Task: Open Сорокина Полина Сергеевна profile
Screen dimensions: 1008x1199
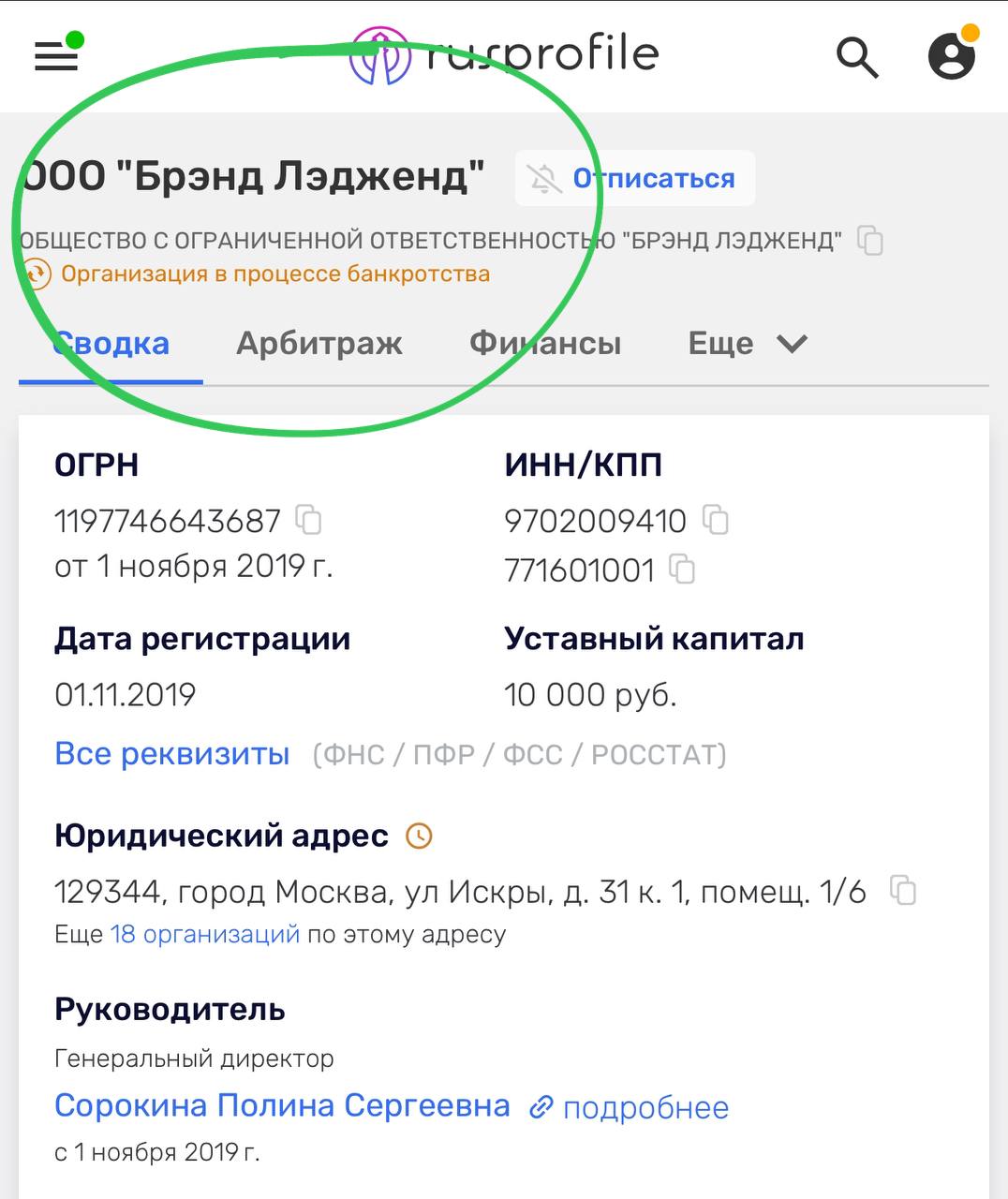Action: [x=282, y=1105]
